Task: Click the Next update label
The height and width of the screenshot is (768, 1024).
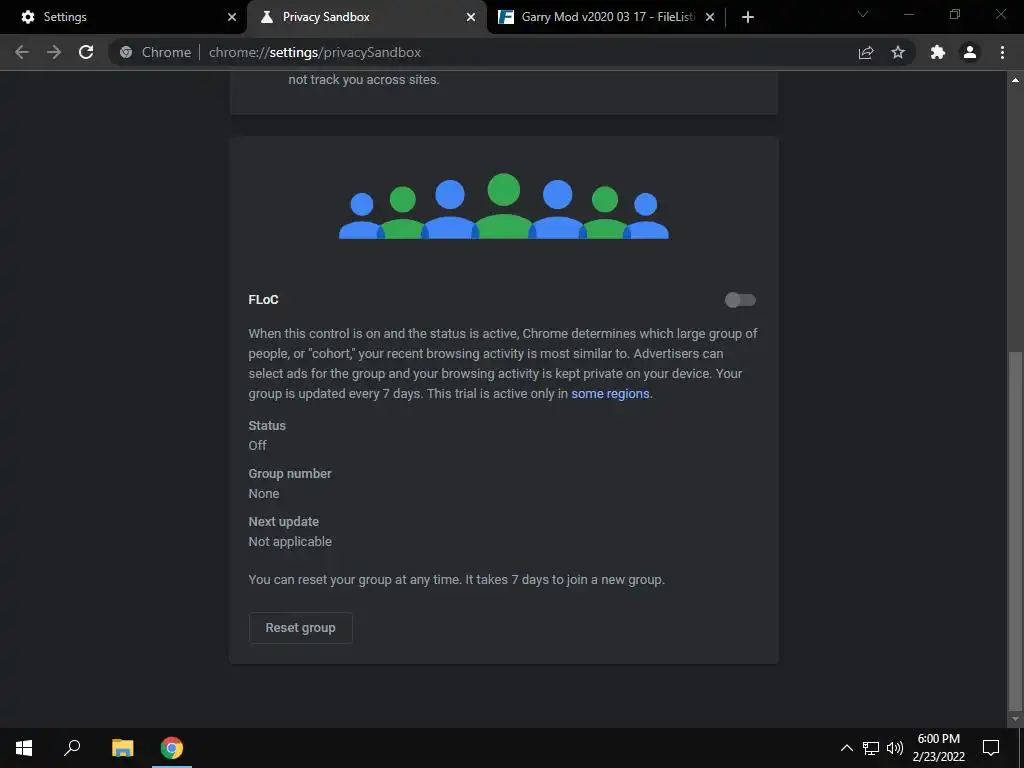Action: pyautogui.click(x=283, y=522)
